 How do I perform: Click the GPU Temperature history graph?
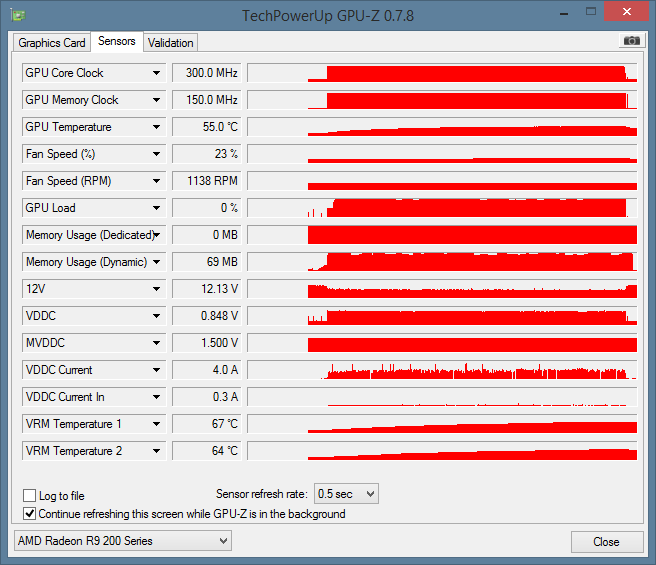[442, 127]
